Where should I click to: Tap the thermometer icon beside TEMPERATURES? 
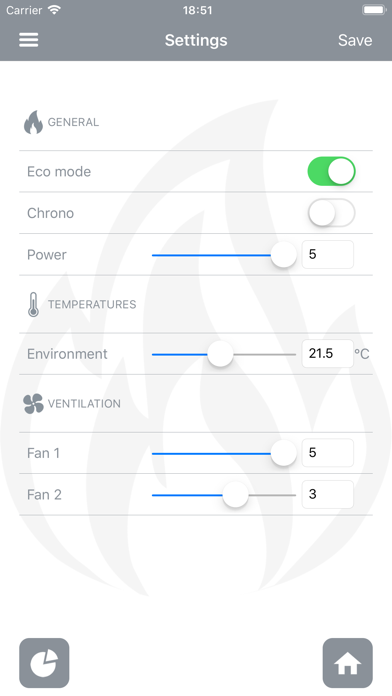(33, 304)
